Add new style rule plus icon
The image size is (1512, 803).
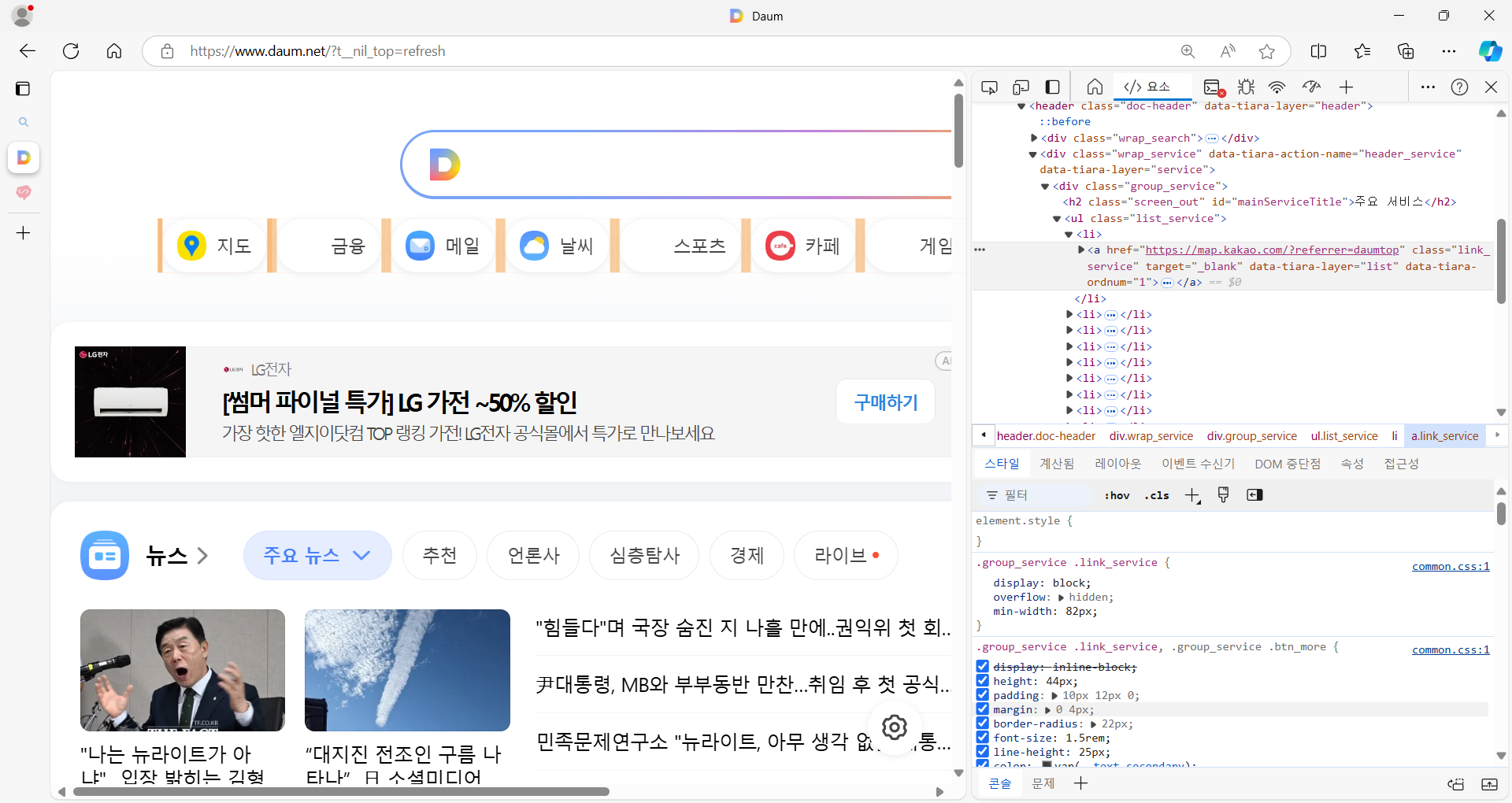pyautogui.click(x=1192, y=495)
